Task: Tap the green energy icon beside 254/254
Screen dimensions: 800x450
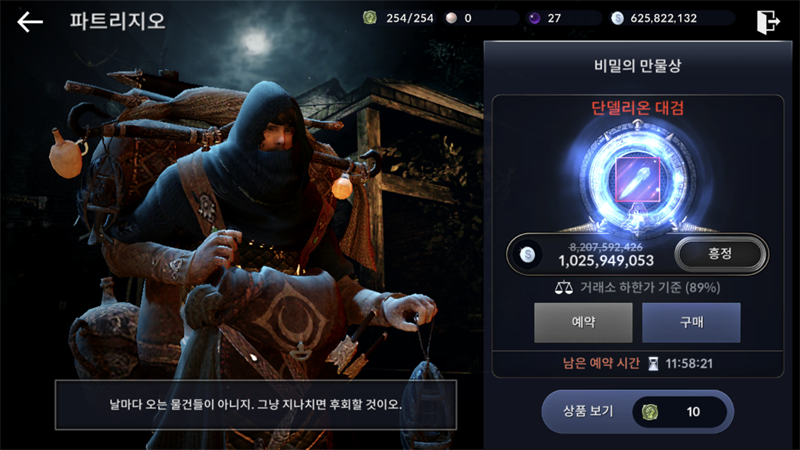Action: coord(370,18)
